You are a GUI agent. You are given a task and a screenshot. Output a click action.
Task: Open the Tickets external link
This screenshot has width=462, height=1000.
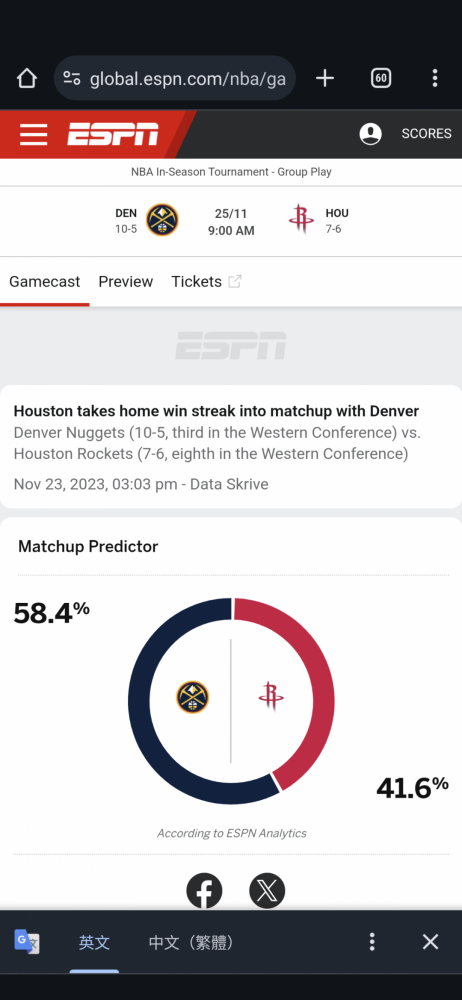(206, 282)
